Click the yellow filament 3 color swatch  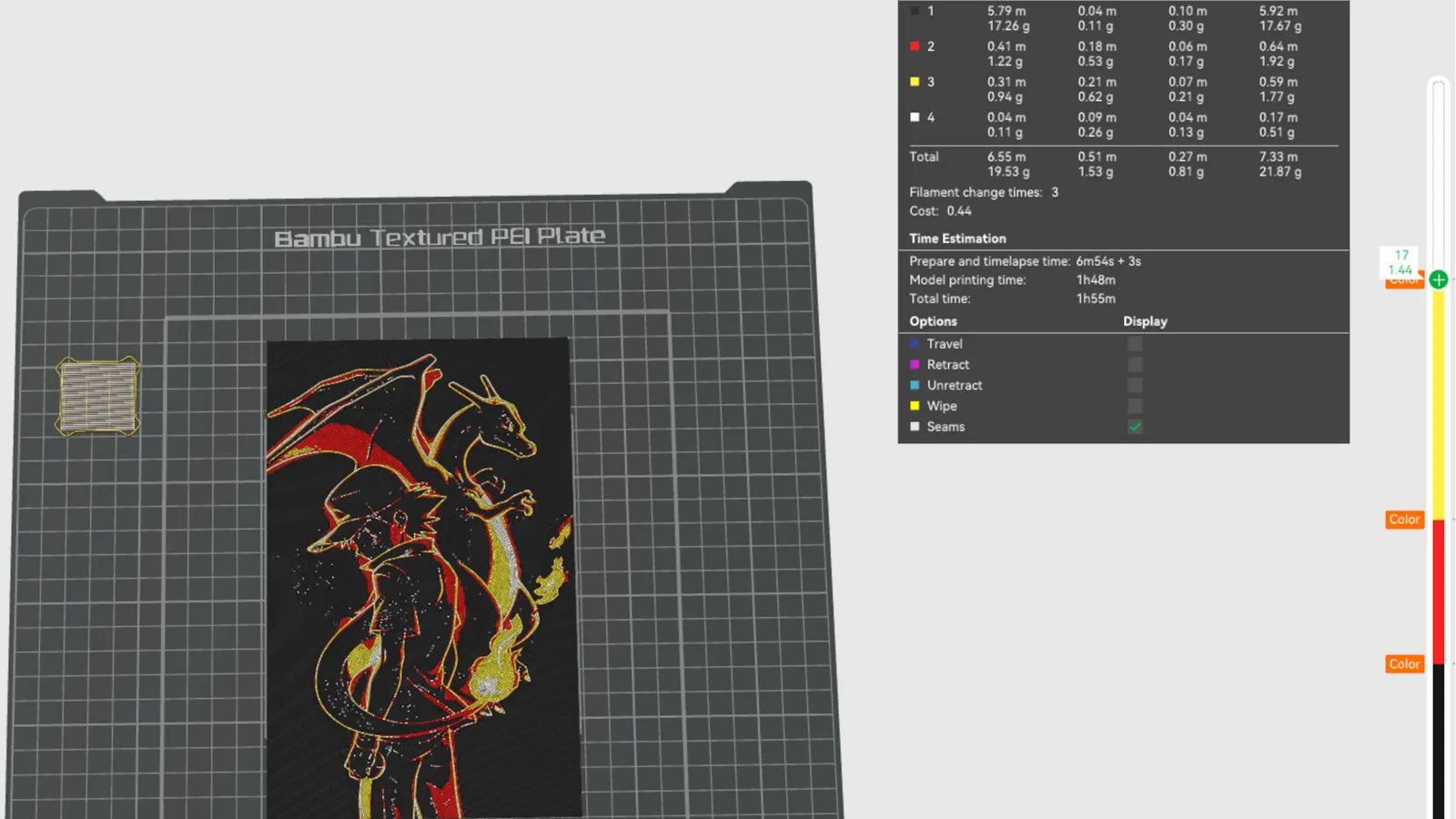click(x=915, y=82)
